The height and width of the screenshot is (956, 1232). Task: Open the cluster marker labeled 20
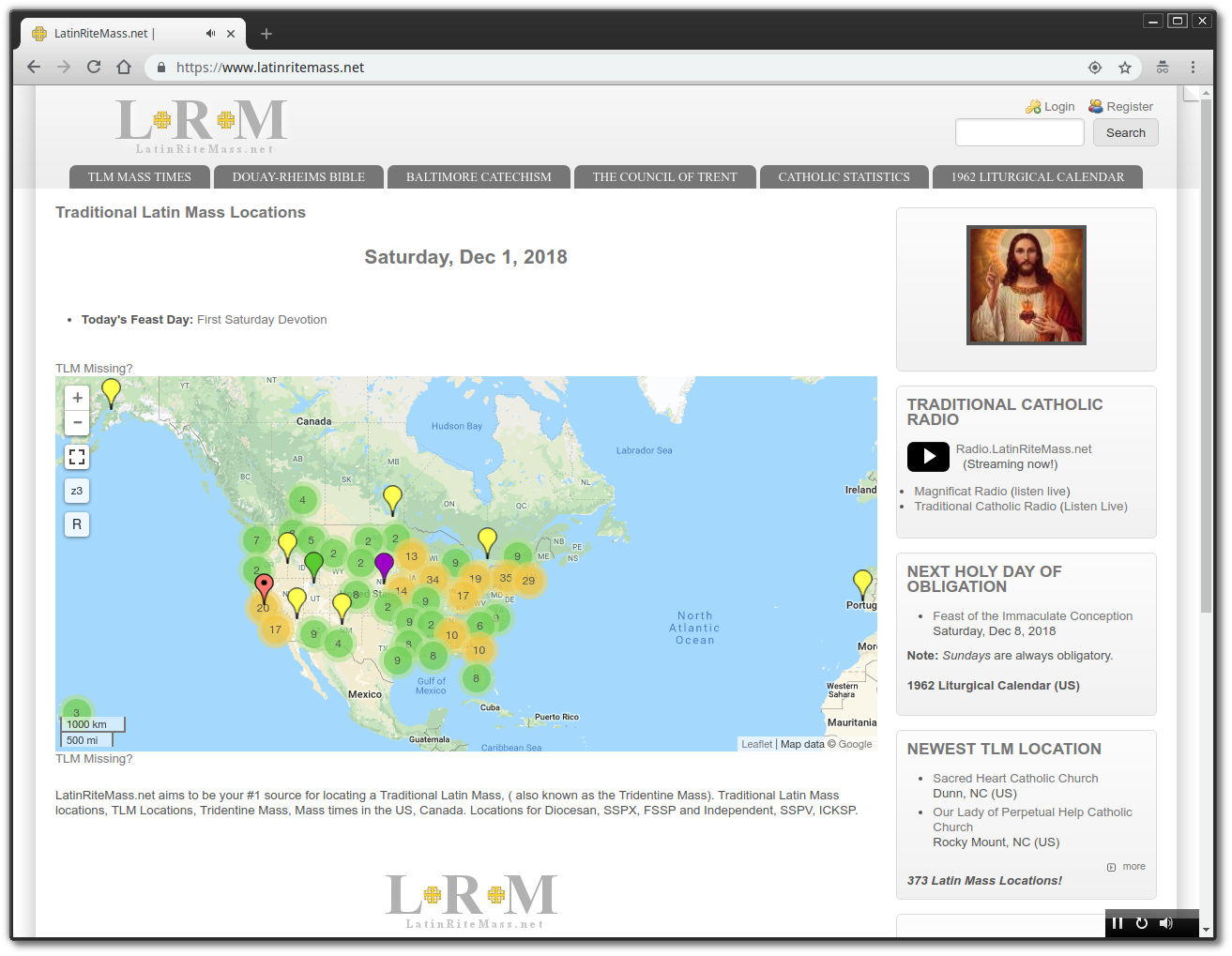263,608
